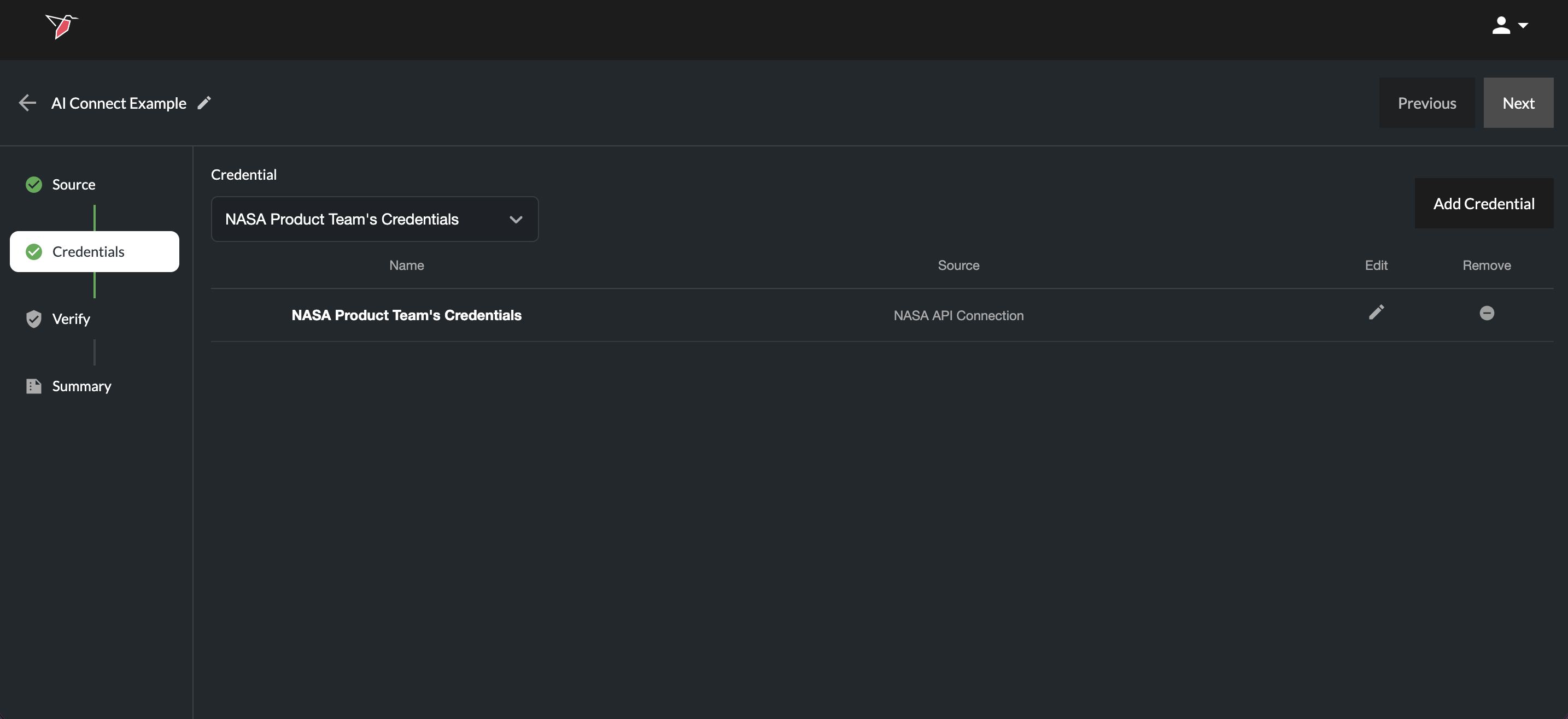Edit NASA Product Team's Credentials via pencil icon
Viewport: 1568px width, 719px height.
(1376, 313)
